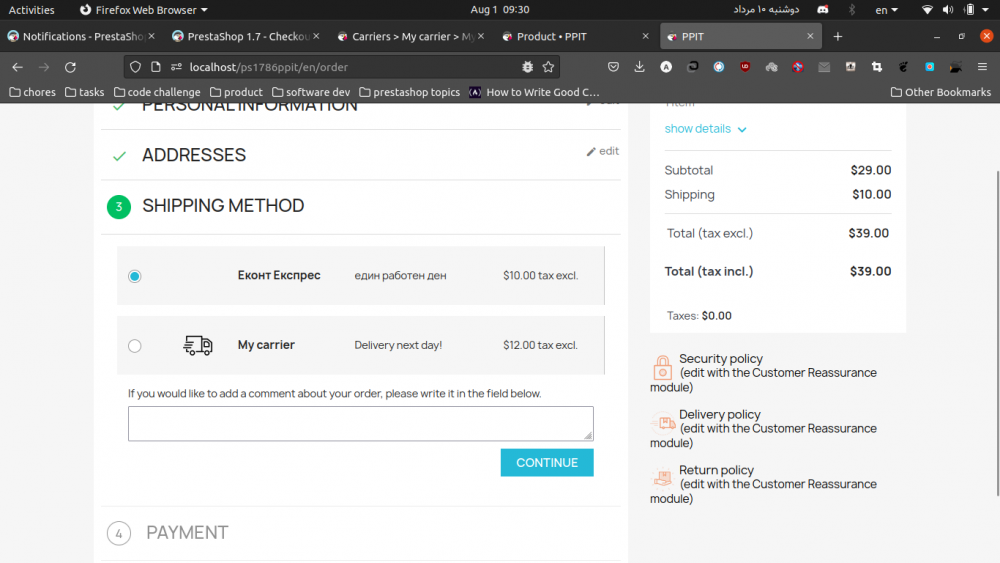1000x563 pixels.
Task: Click the Total (tax incl.) label
Action: click(709, 272)
